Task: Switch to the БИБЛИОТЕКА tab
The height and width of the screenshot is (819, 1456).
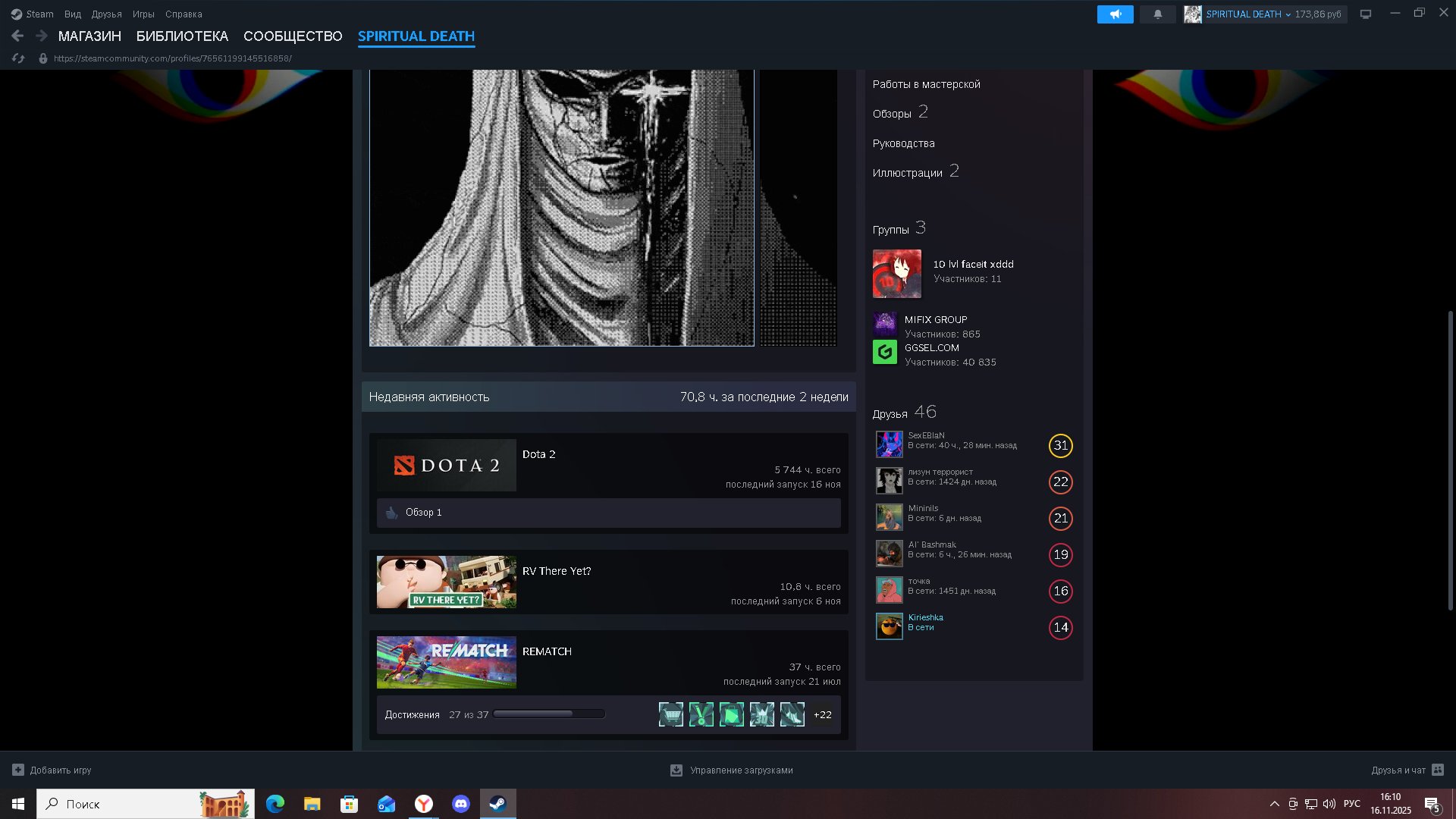Action: coord(182,36)
